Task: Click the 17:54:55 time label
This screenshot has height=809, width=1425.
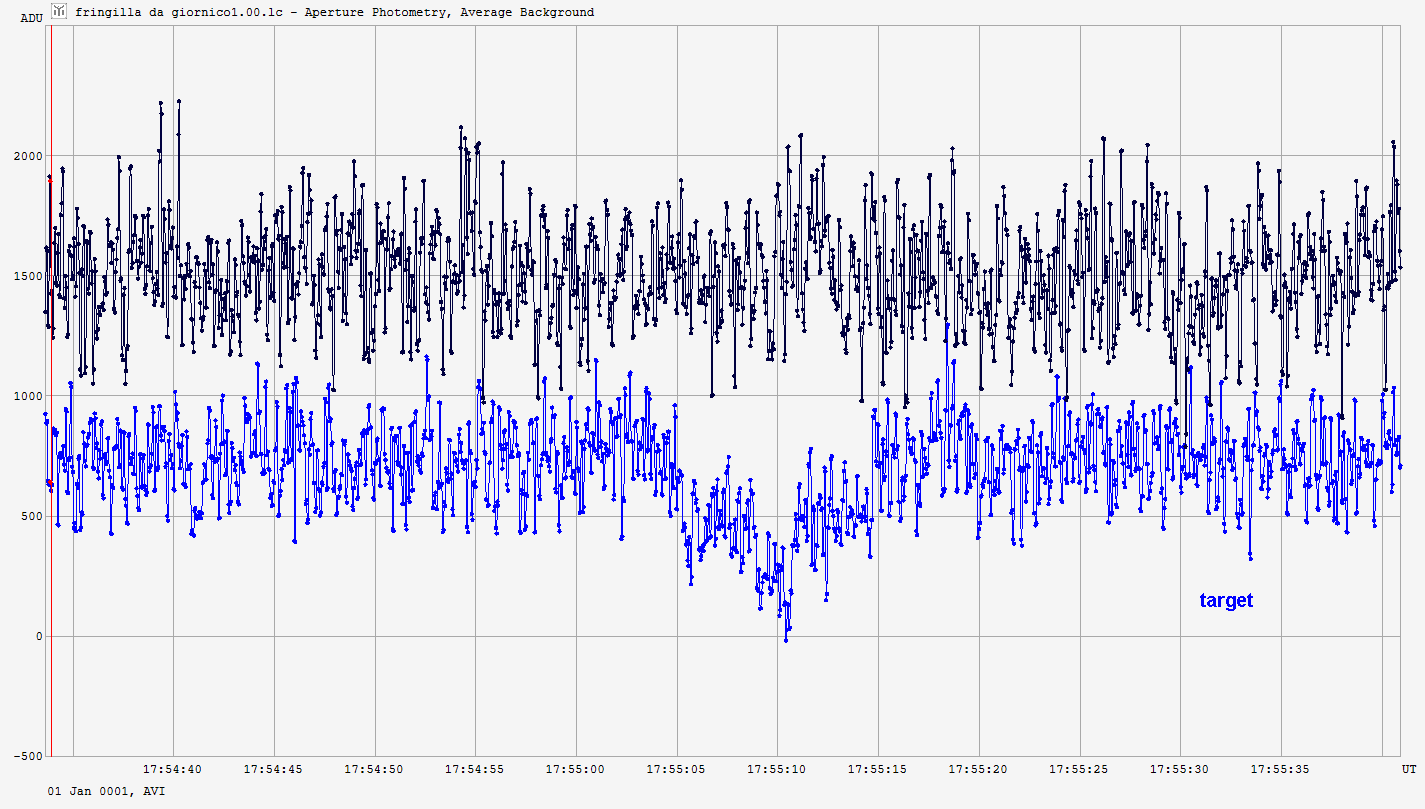Action: 475,770
